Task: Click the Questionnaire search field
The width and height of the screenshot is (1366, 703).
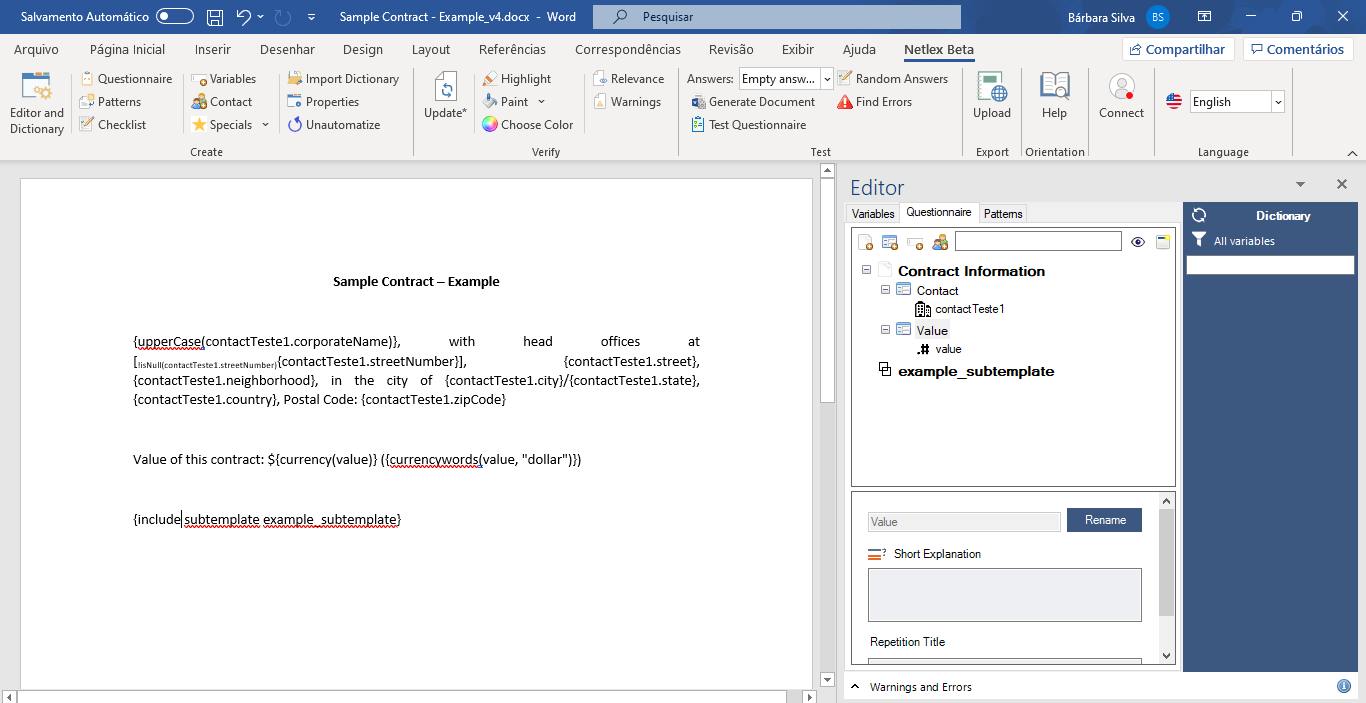Action: (x=1038, y=241)
